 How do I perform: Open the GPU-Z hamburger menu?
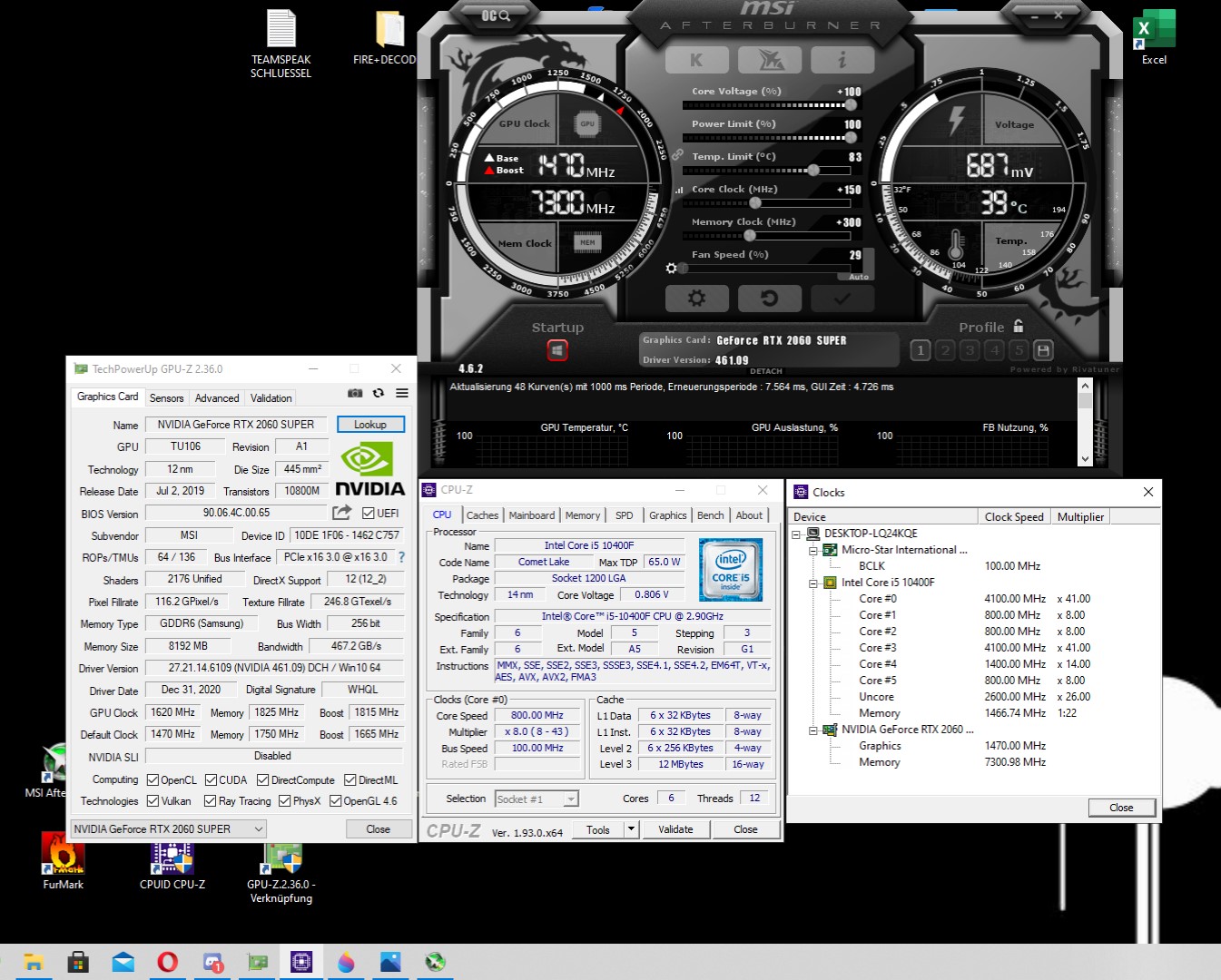(402, 393)
